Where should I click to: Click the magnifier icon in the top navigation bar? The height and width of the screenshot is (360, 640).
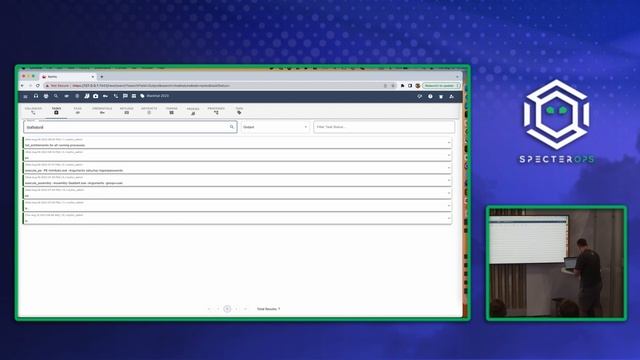[x=56, y=96]
